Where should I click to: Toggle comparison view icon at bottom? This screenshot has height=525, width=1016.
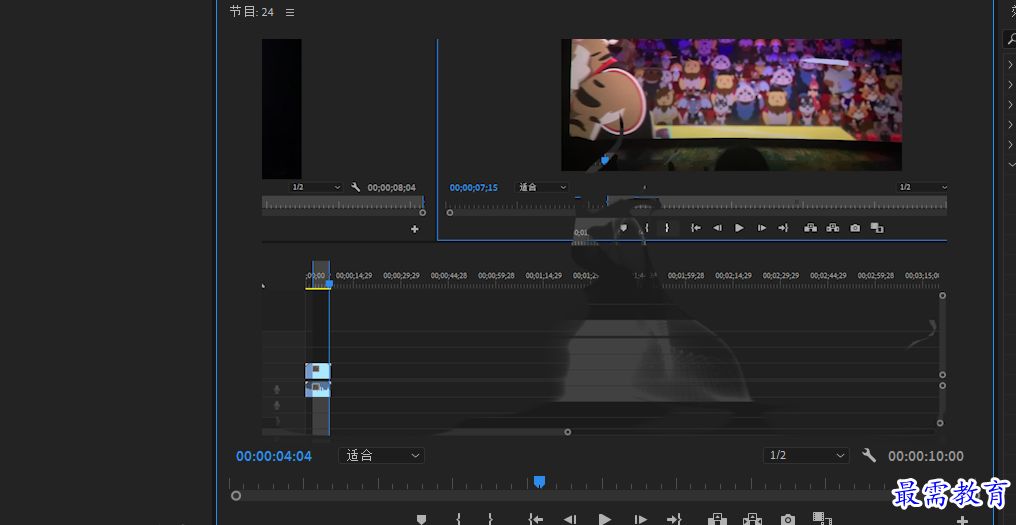tap(822, 519)
